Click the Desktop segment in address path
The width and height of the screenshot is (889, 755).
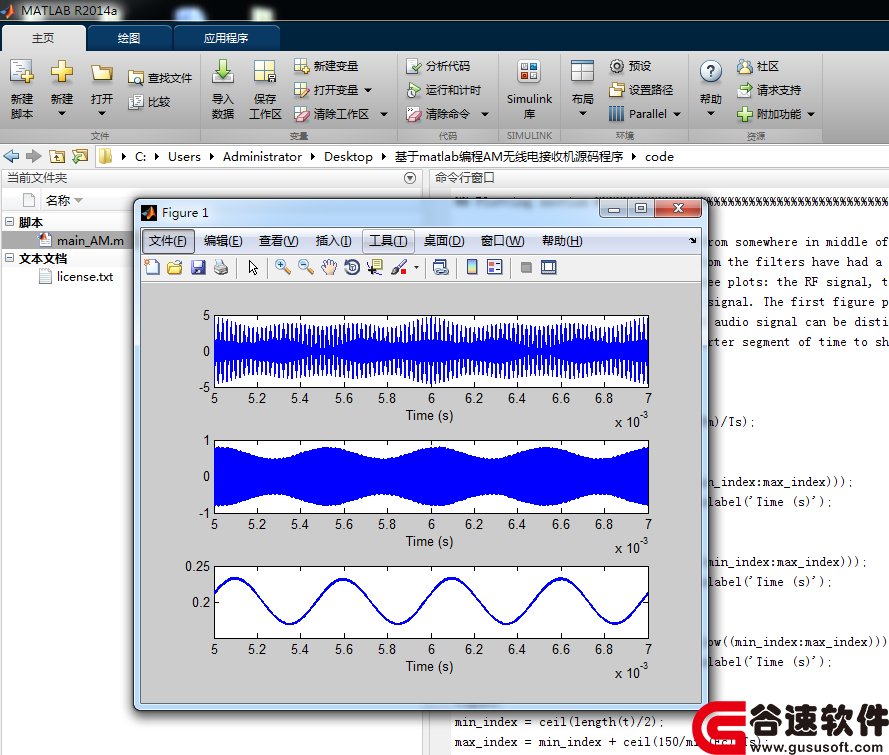tap(348, 156)
